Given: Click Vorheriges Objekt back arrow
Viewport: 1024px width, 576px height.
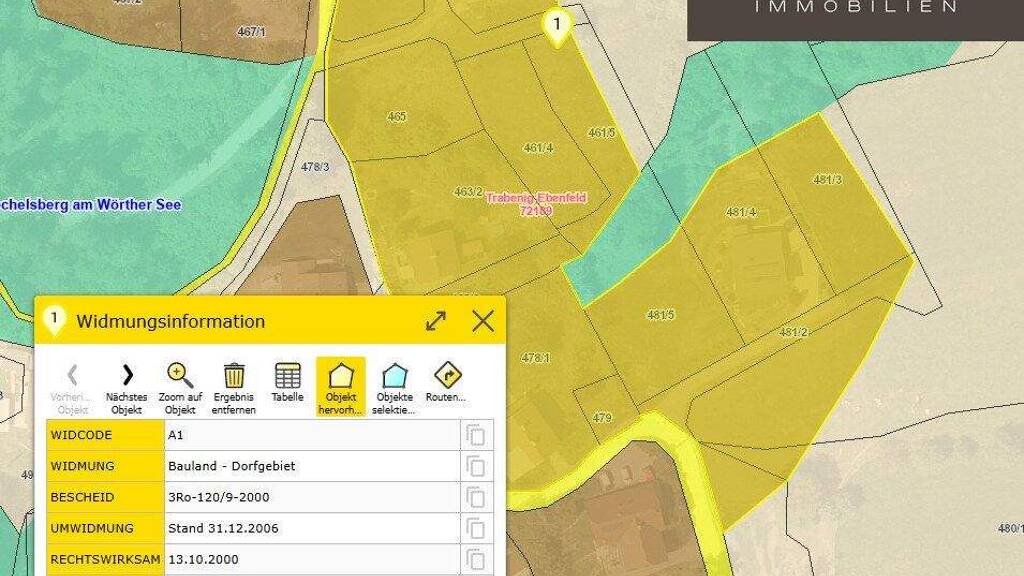Looking at the screenshot, I should (x=72, y=376).
